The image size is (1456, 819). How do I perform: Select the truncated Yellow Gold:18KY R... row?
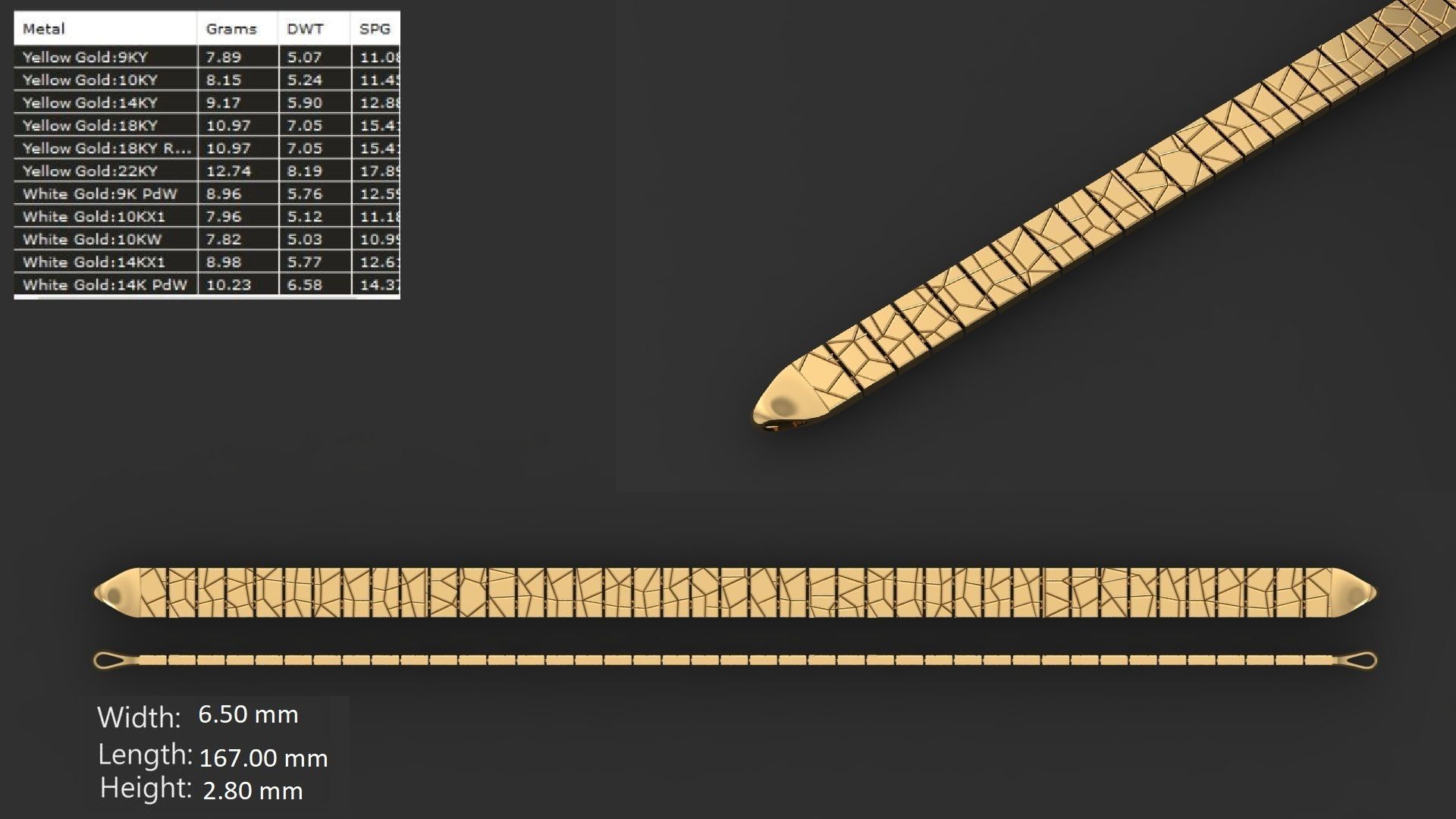[106, 148]
